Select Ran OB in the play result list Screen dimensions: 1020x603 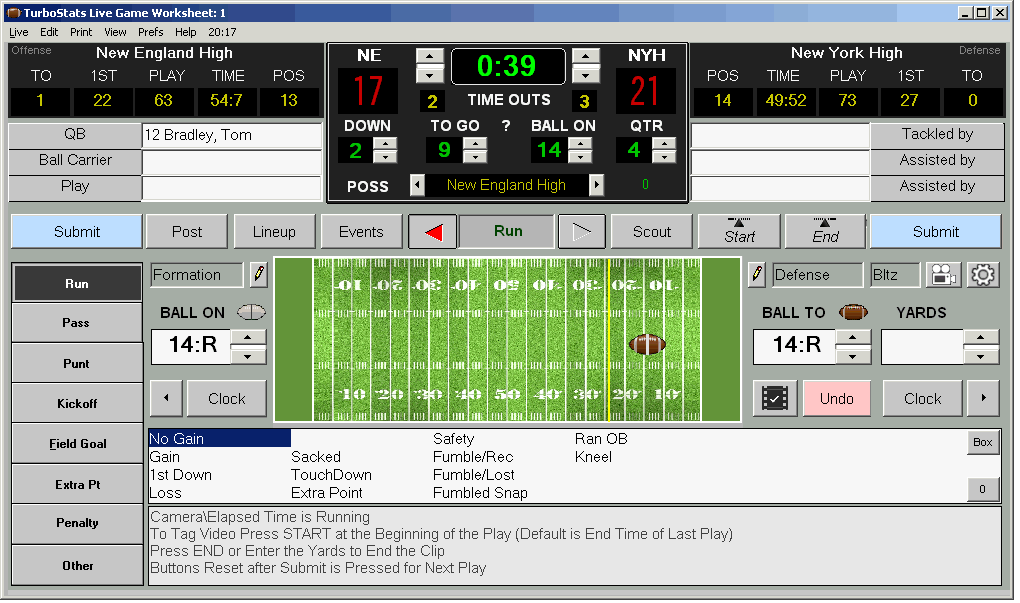[601, 439]
